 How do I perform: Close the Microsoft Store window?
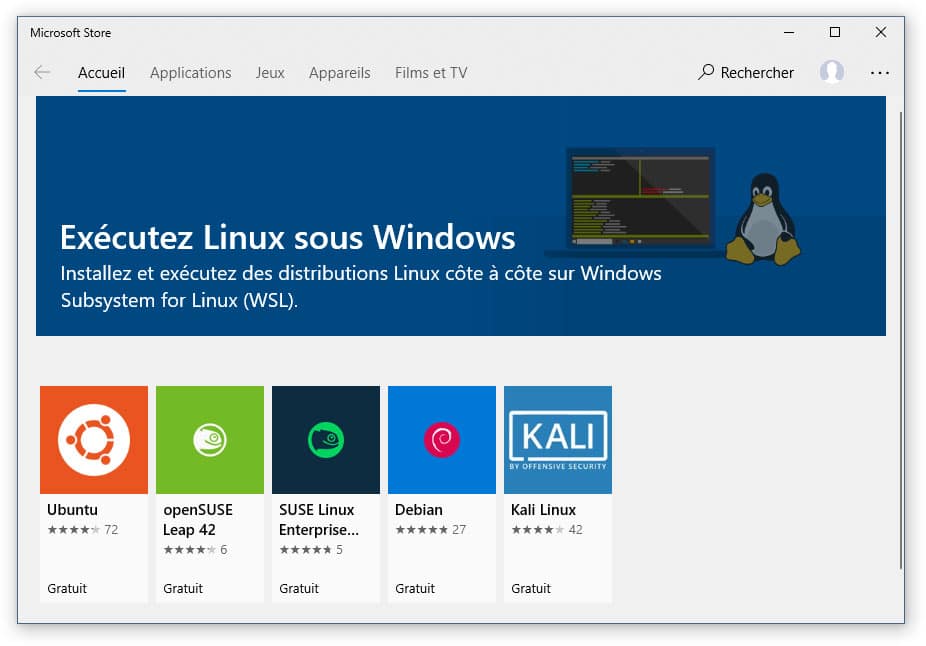(x=881, y=32)
